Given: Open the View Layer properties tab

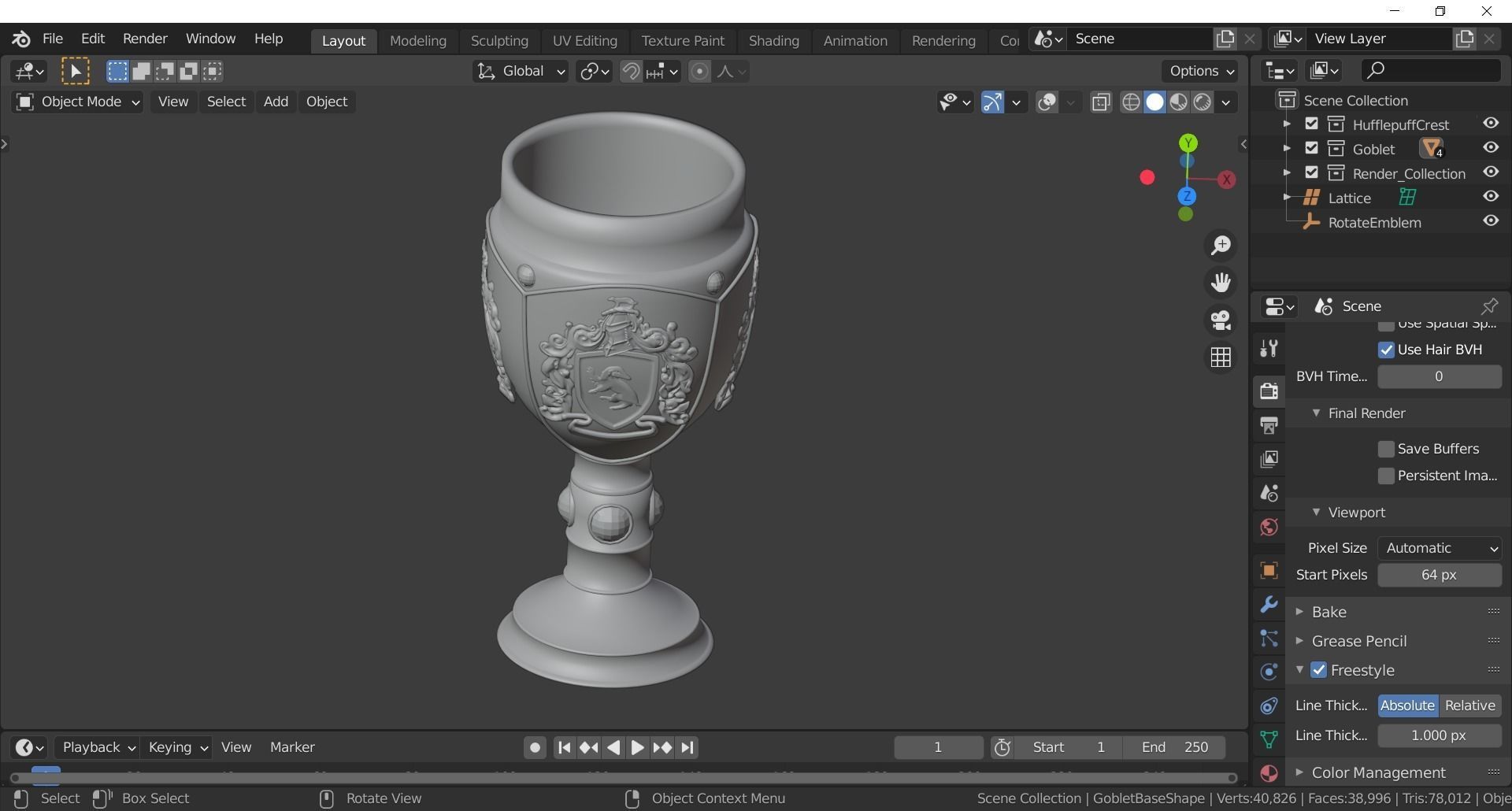Looking at the screenshot, I should coord(1268,459).
